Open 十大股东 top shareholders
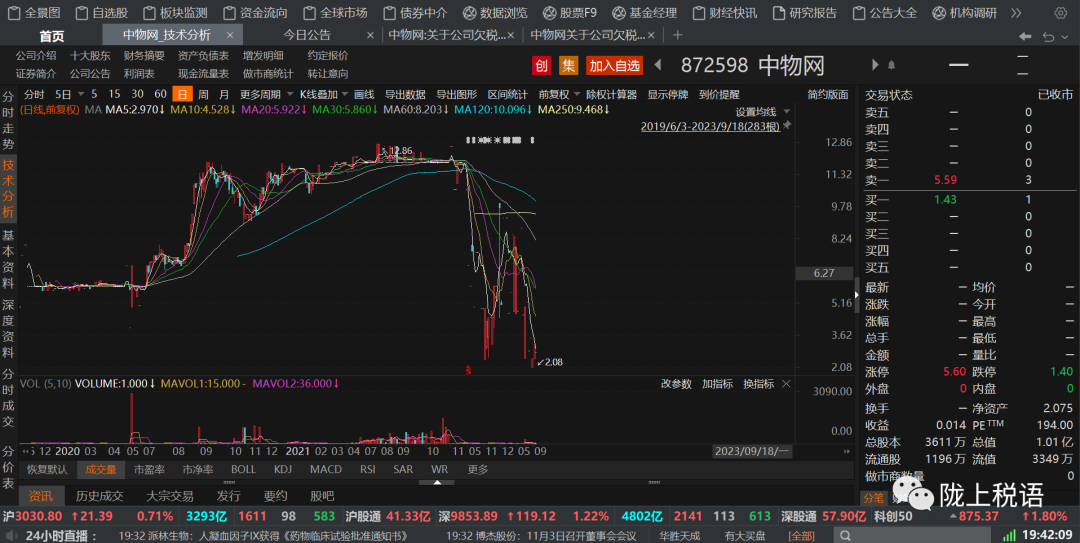Viewport: 1080px width, 543px height. (x=90, y=56)
